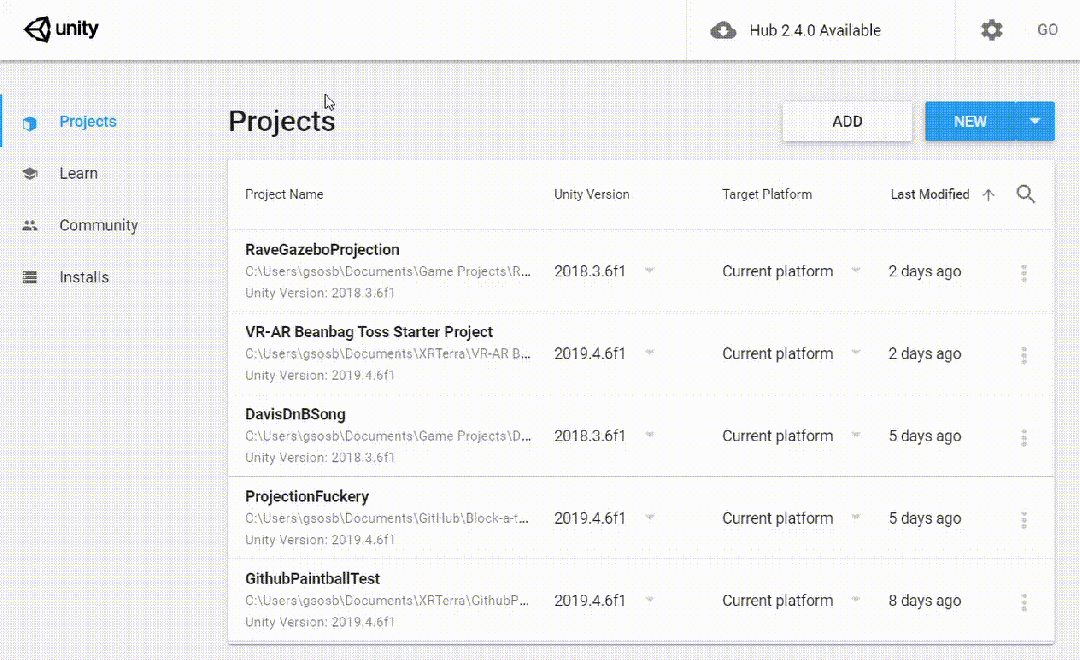Open more options menu for RaveGazeboProjection
The width and height of the screenshot is (1080, 660).
click(1024, 273)
